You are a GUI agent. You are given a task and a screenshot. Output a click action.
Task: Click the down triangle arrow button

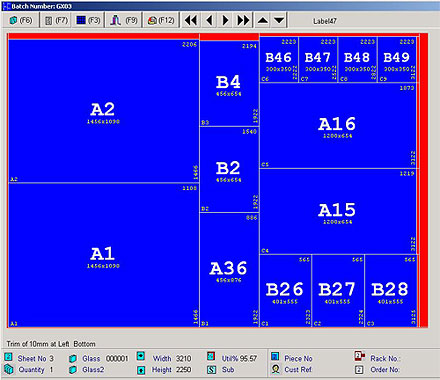279,21
